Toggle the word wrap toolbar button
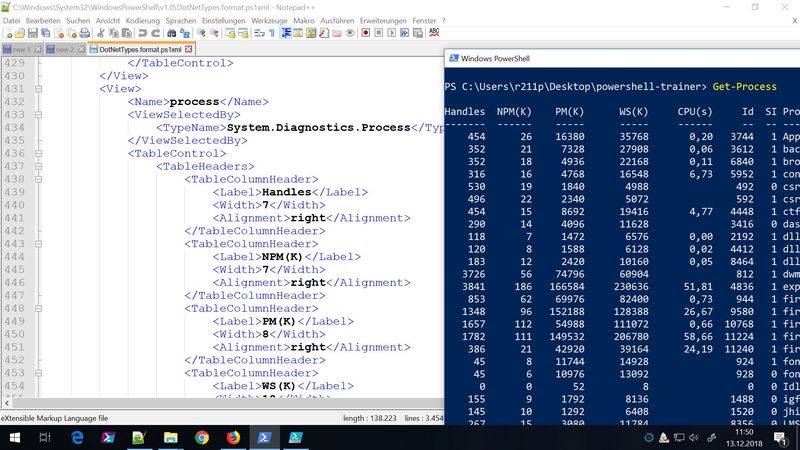Screen dimensions: 800x450 coord(258,33)
